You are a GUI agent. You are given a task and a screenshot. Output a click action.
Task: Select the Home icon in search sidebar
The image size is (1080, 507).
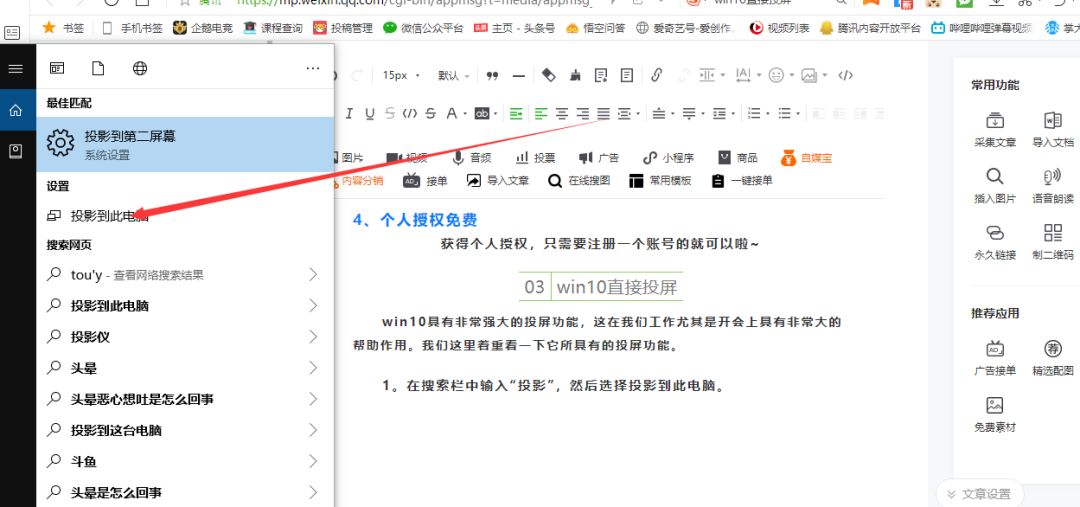(15, 110)
